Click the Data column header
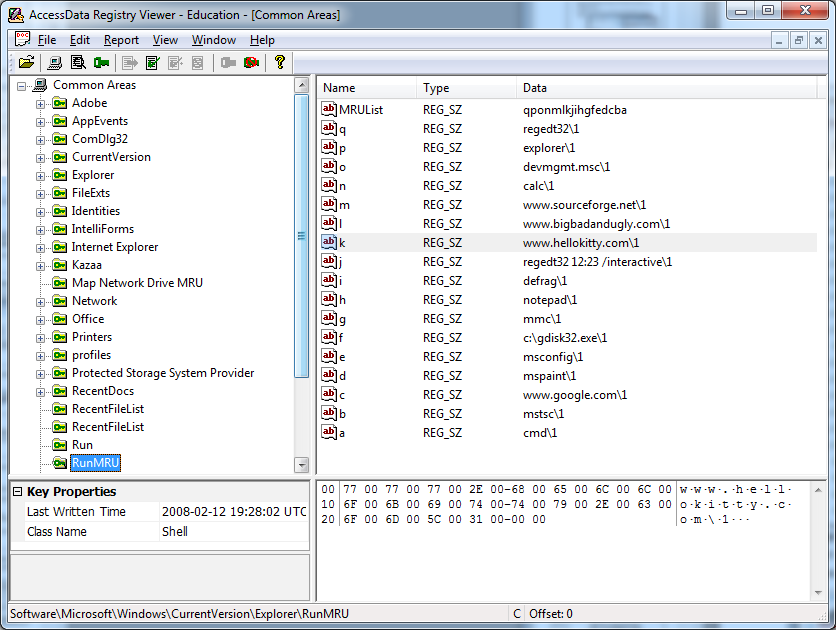Screen dimensions: 836x630 (x=666, y=88)
